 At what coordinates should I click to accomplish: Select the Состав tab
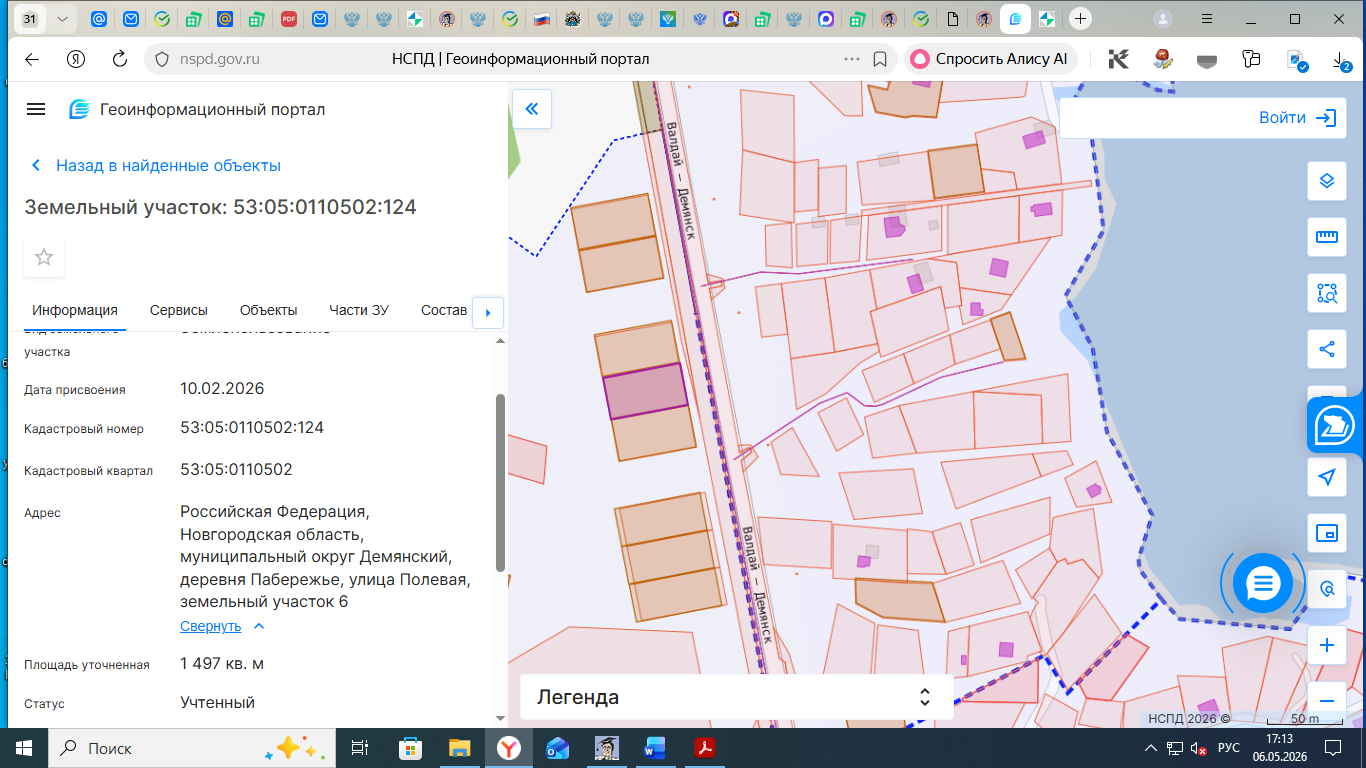tap(444, 310)
